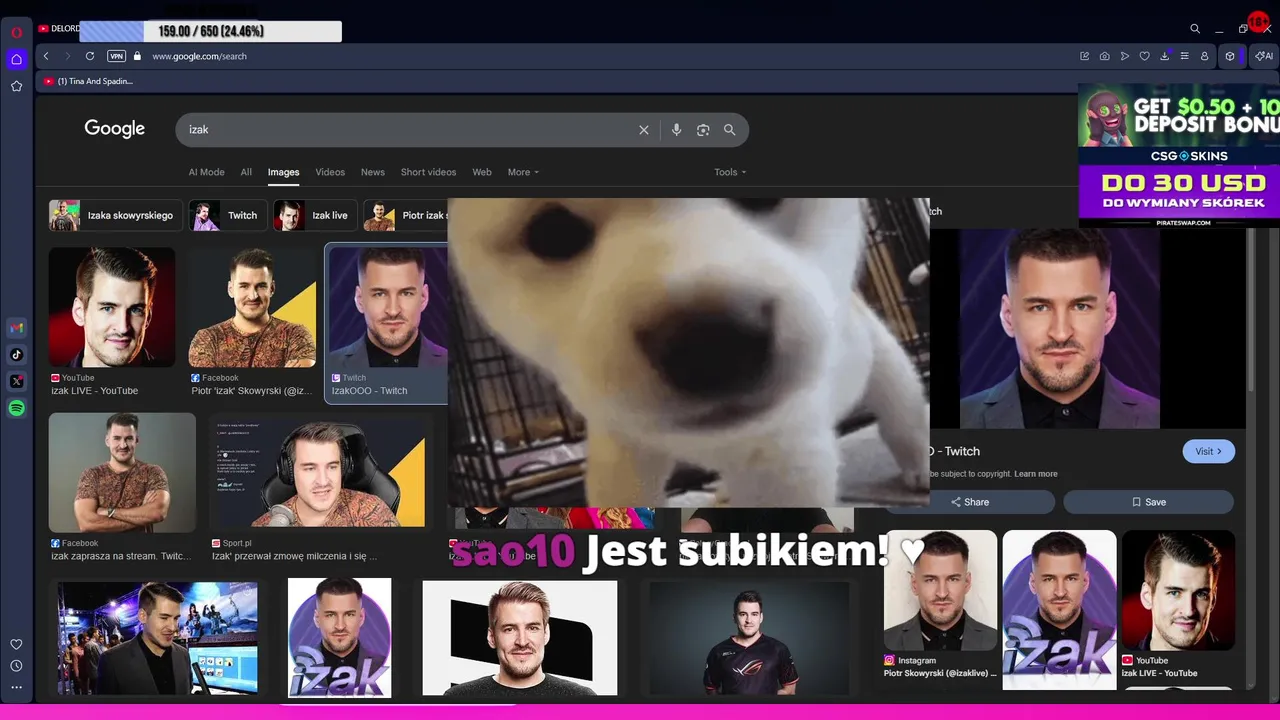The width and height of the screenshot is (1280, 720).
Task: Open the extensions cube icon
Action: 1230,56
